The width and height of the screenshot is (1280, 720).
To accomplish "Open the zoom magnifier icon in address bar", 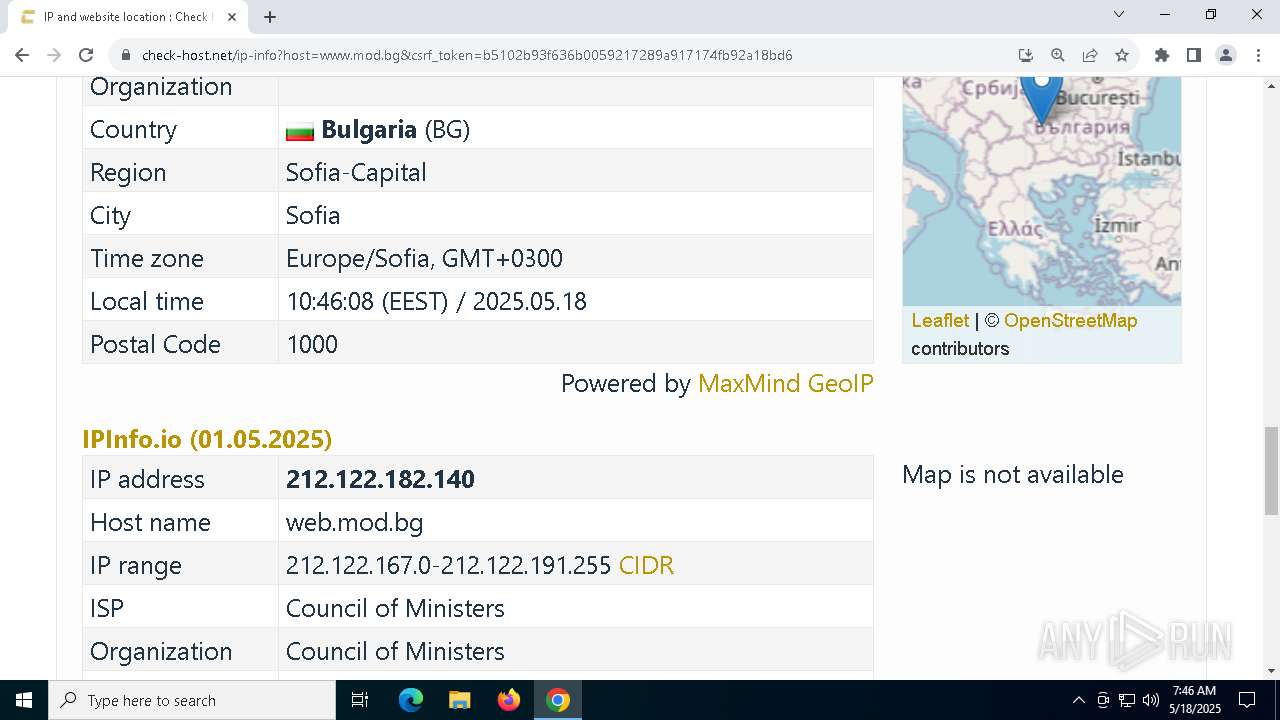I will pyautogui.click(x=1057, y=55).
